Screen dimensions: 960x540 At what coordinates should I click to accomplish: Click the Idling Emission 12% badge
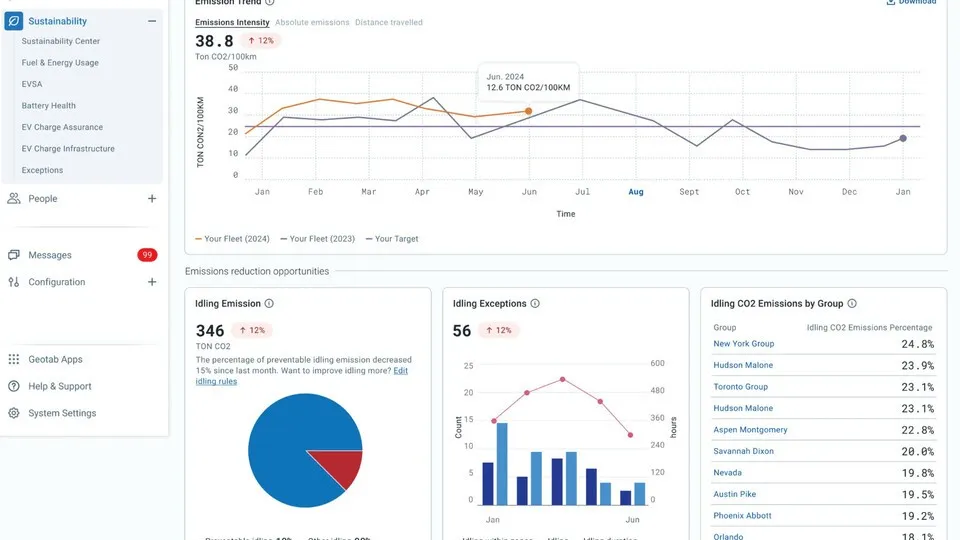coord(252,330)
